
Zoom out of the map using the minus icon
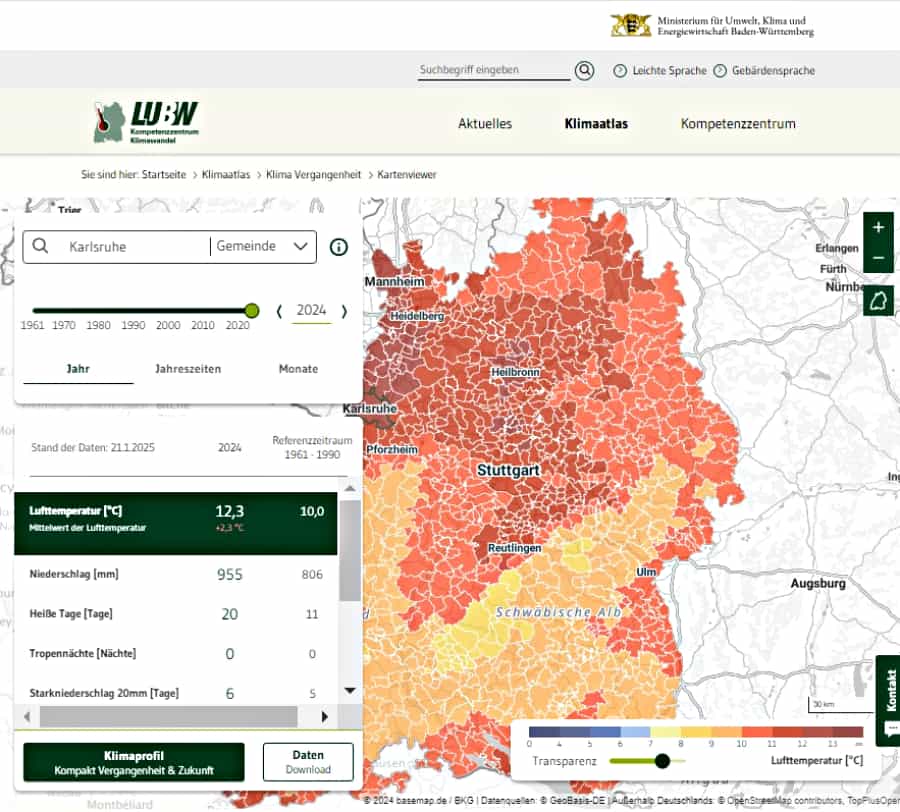(878, 260)
